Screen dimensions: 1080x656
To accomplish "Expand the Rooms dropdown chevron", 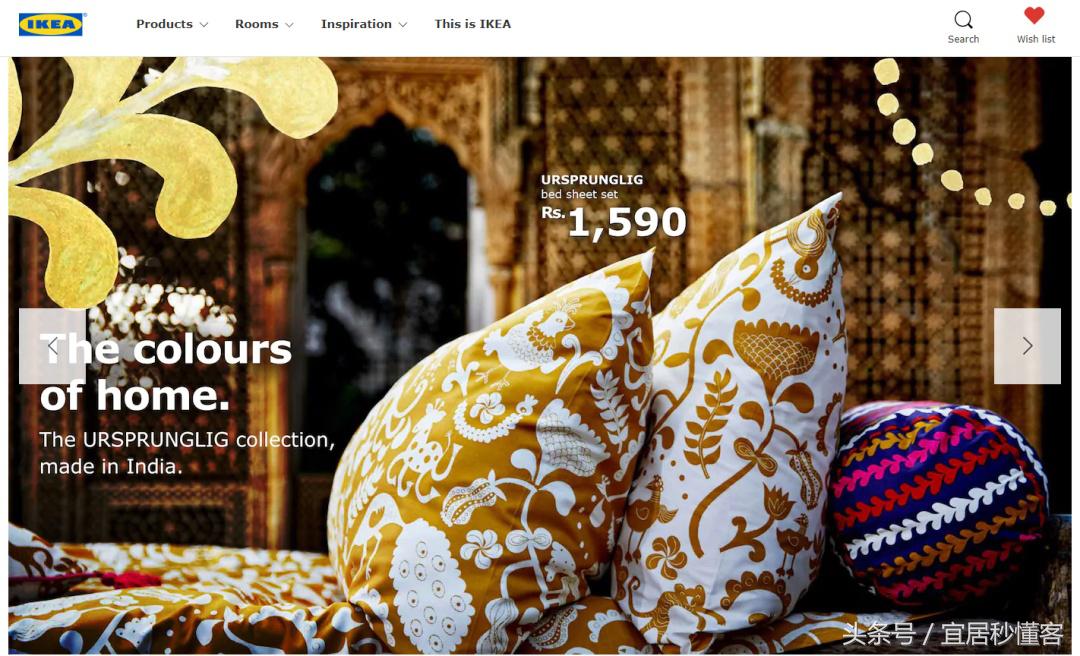I will [x=289, y=25].
